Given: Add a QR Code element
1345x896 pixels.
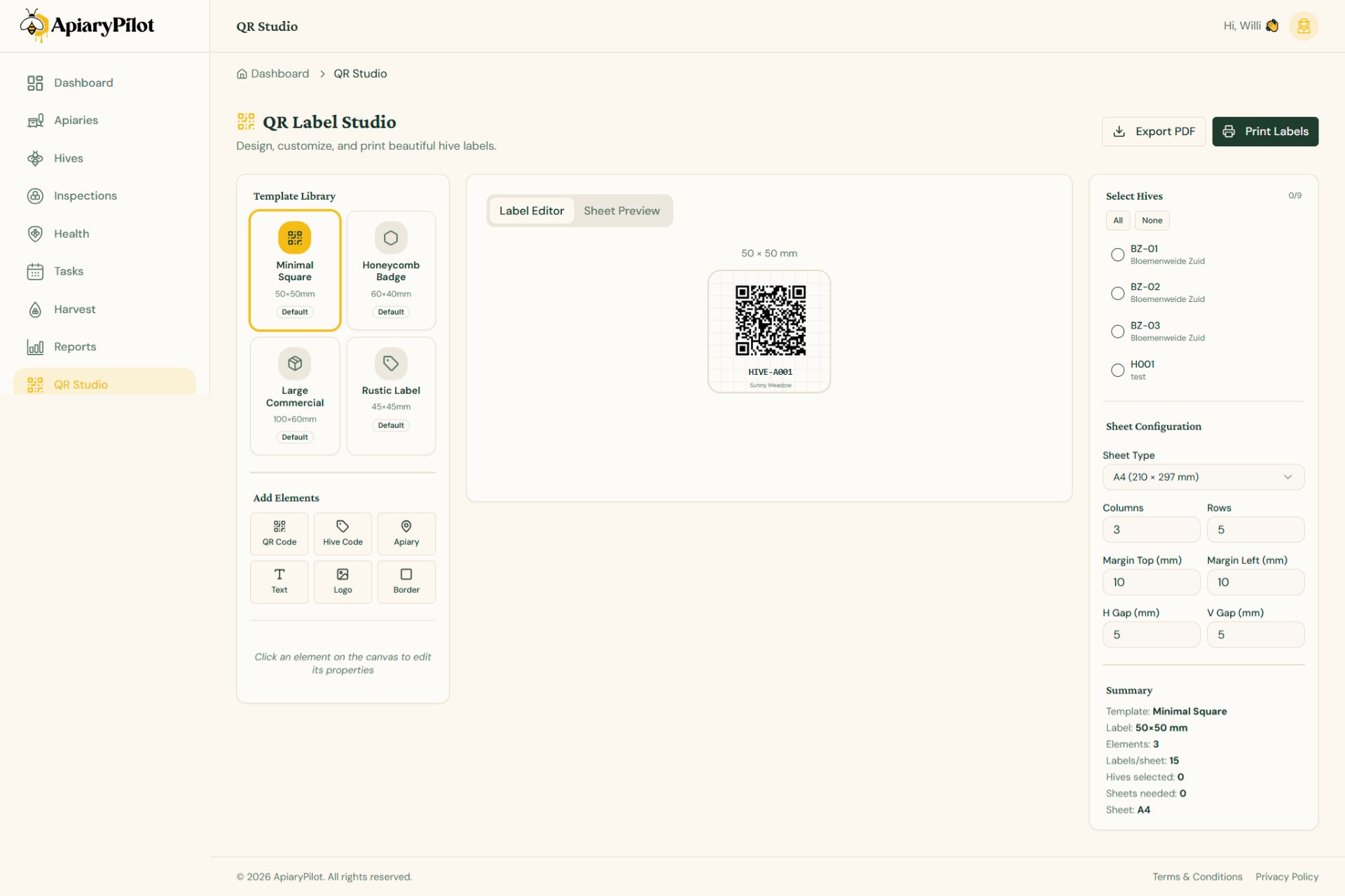Looking at the screenshot, I should 279,534.
